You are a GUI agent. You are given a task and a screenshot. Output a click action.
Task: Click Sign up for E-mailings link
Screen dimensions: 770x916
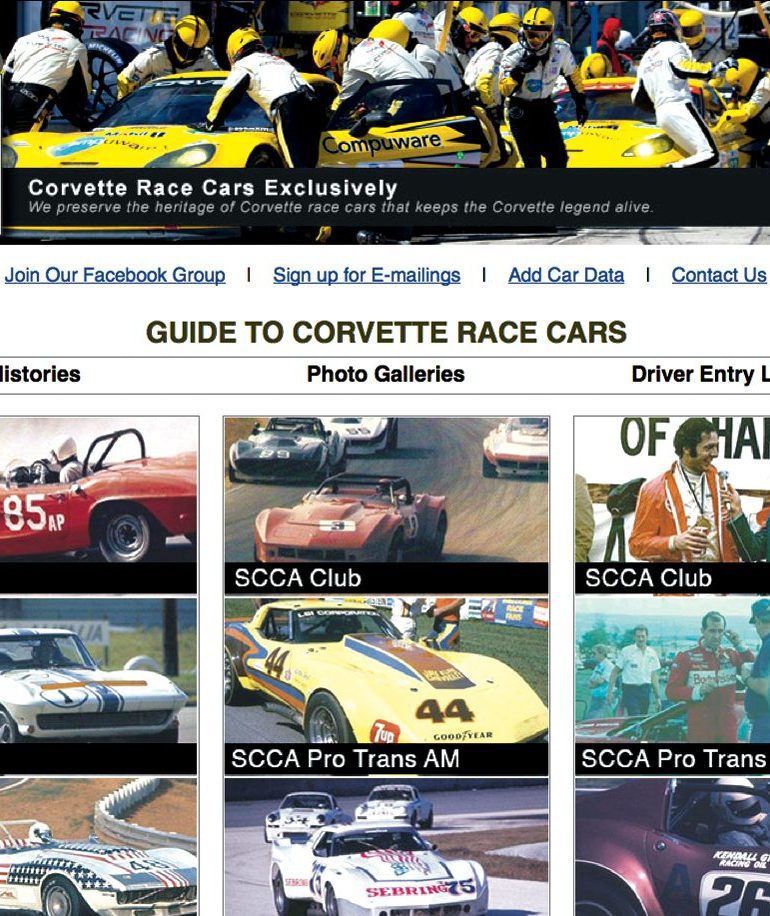tap(366, 275)
